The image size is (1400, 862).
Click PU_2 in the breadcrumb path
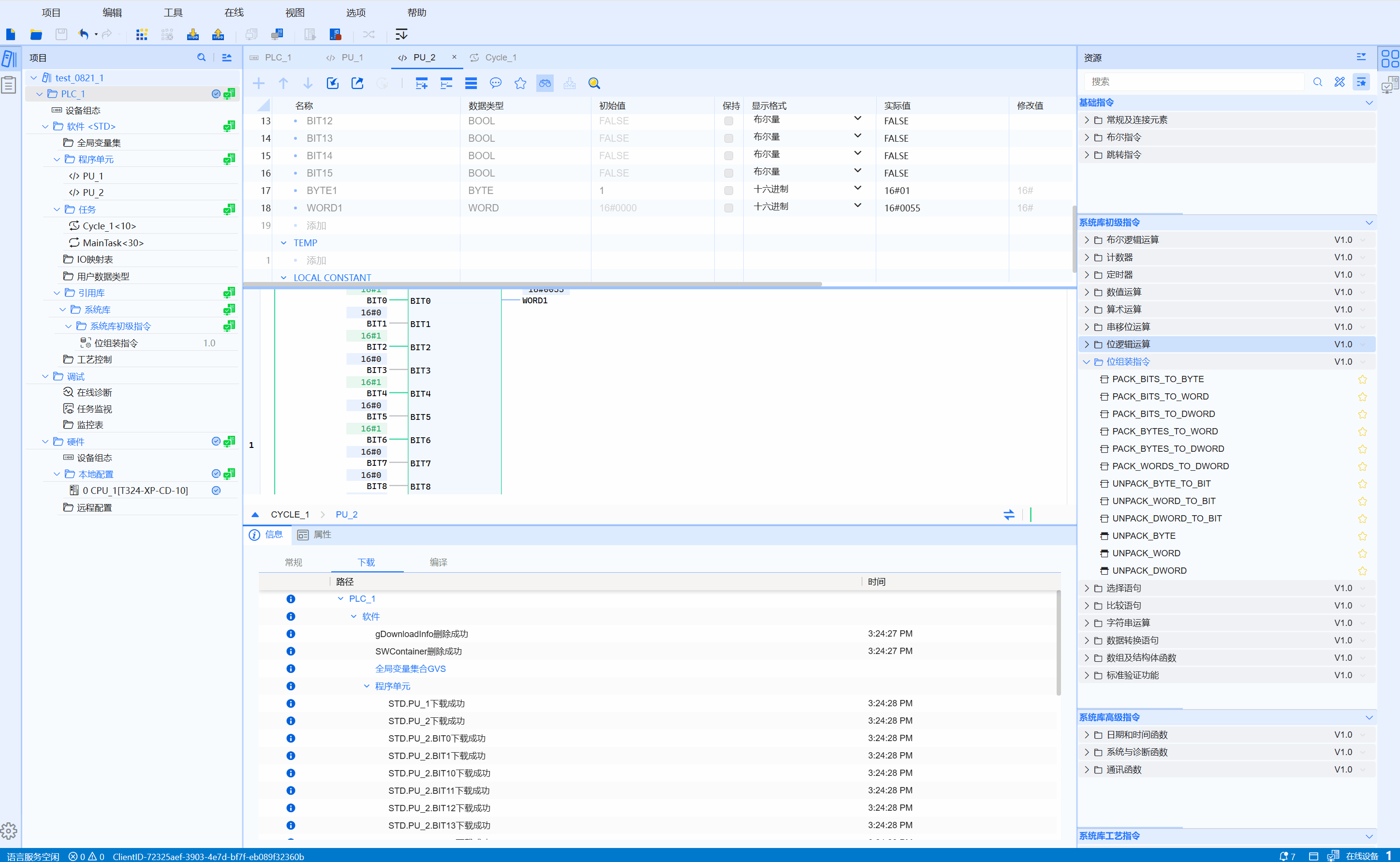pos(346,514)
